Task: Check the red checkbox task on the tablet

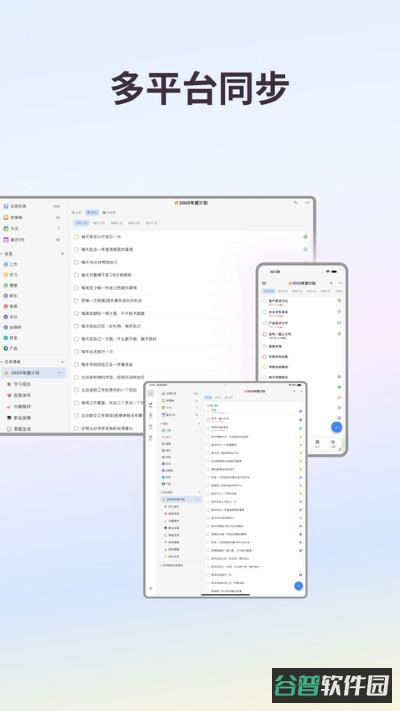Action: (x=209, y=420)
